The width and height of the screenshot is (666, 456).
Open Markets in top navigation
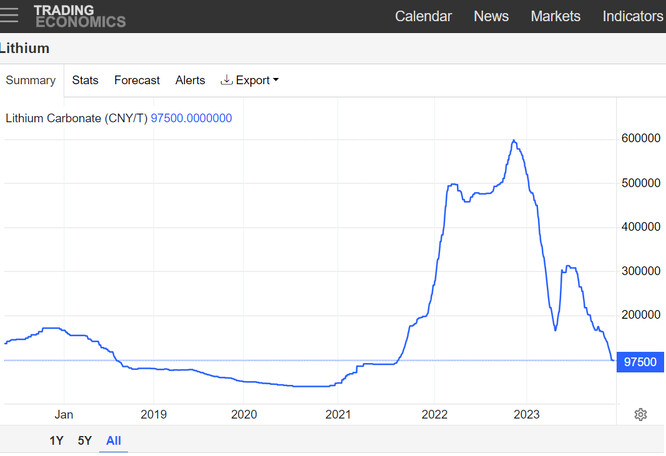555,16
